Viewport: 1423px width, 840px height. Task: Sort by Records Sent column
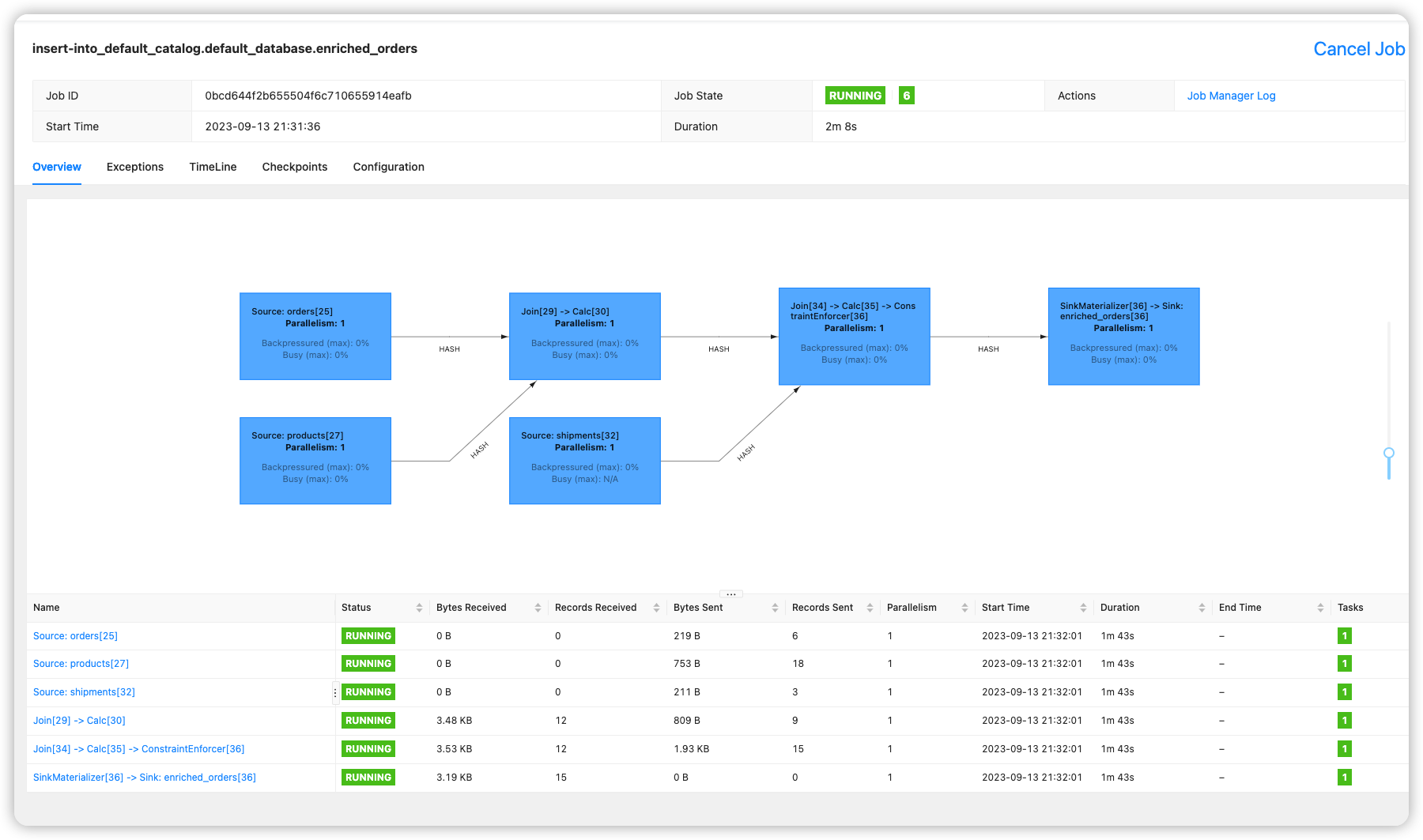pos(870,608)
